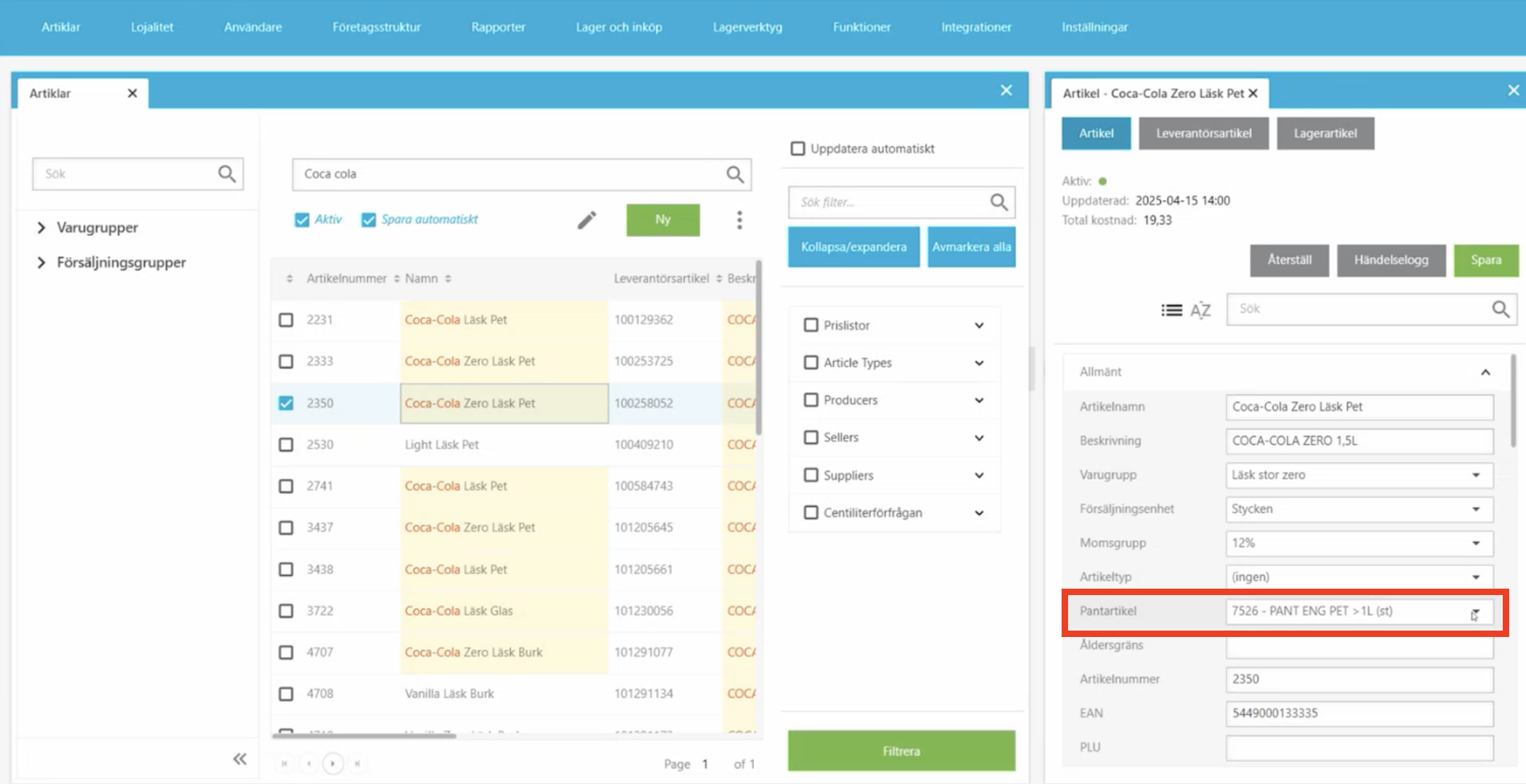This screenshot has height=784, width=1526.
Task: Click the magnifier icon in left sidebar search
Action: click(226, 173)
